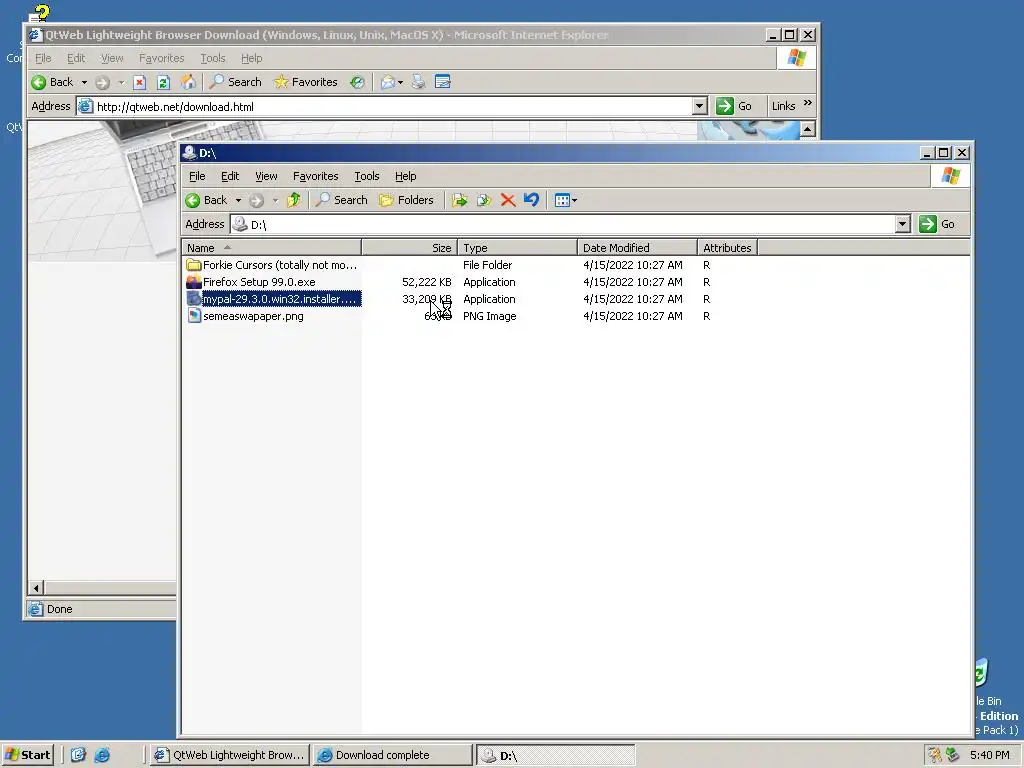The height and width of the screenshot is (768, 1024).
Task: Open File menu in D:\ window
Action: 197,176
